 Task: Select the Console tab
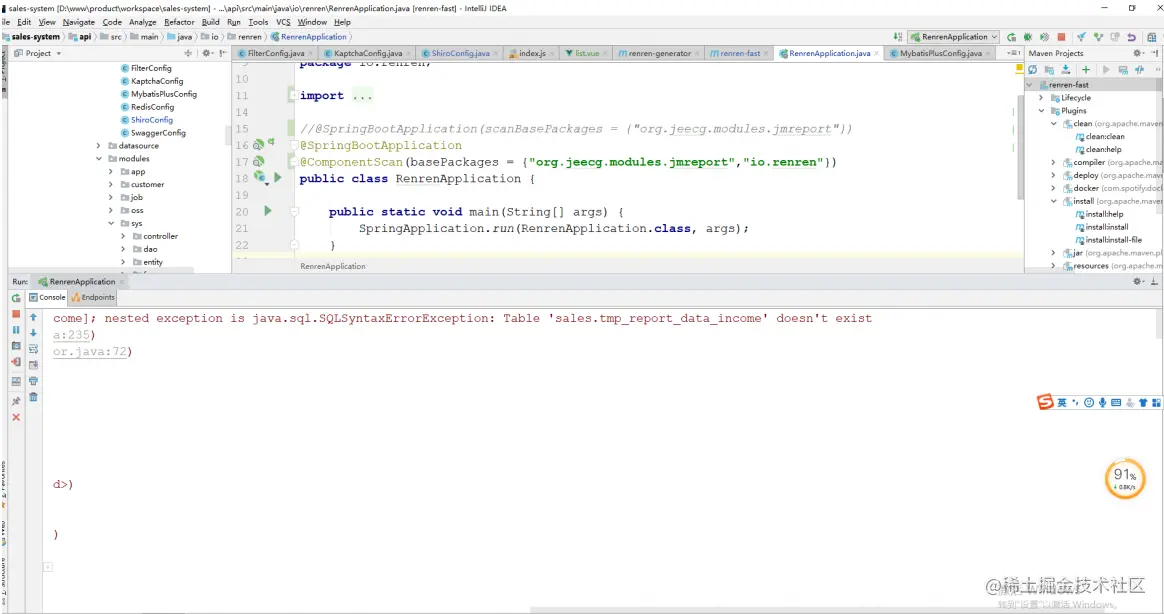[47, 298]
